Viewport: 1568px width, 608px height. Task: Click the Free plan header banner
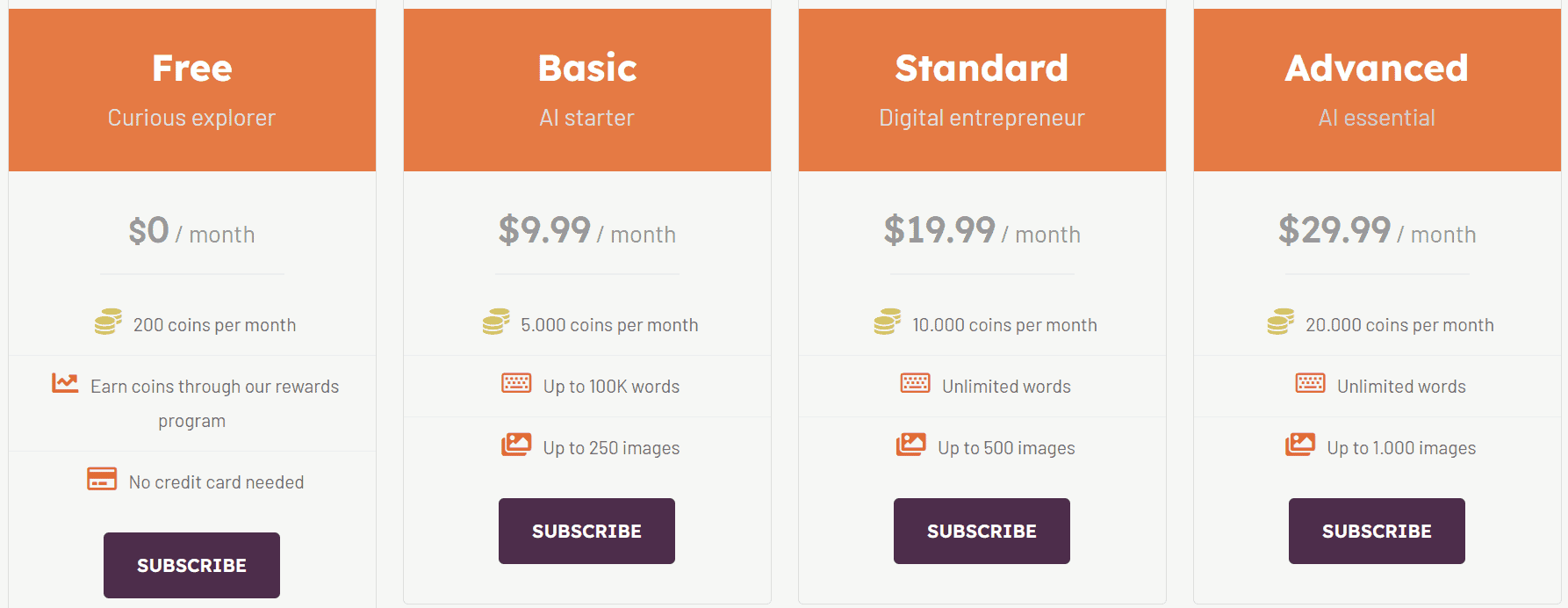(x=191, y=88)
